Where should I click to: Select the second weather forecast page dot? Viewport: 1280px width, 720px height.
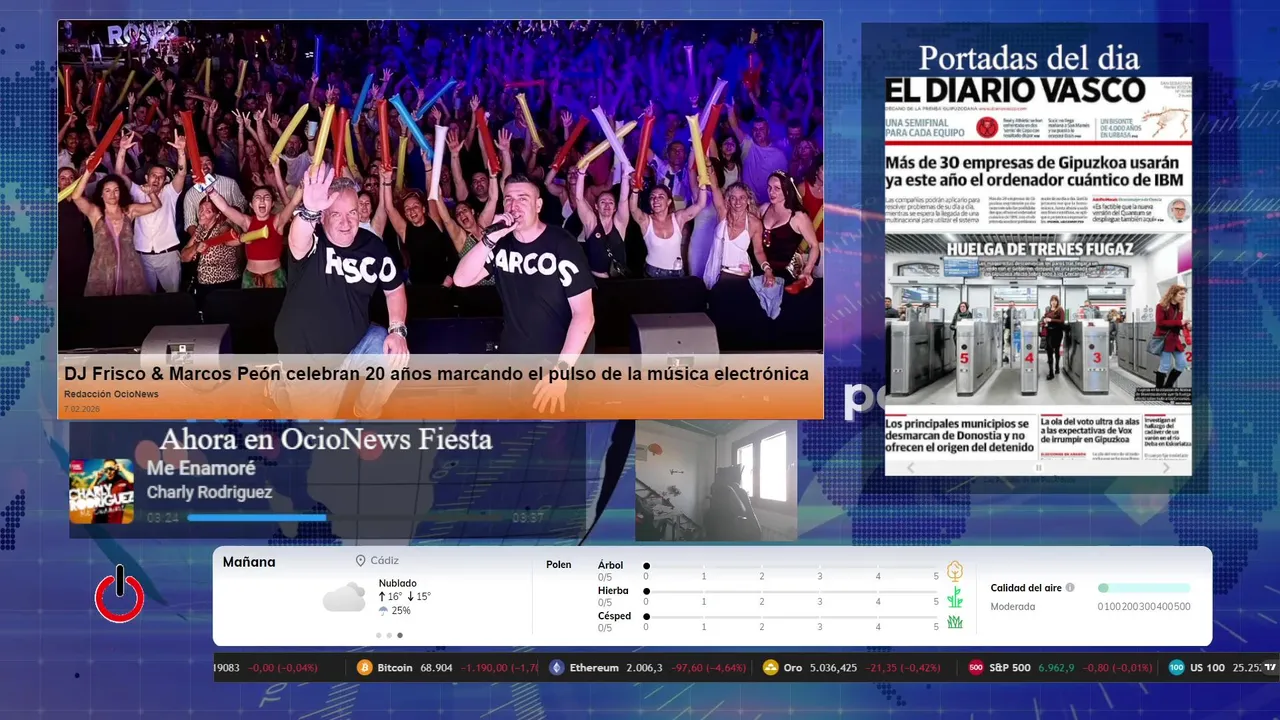coord(389,635)
